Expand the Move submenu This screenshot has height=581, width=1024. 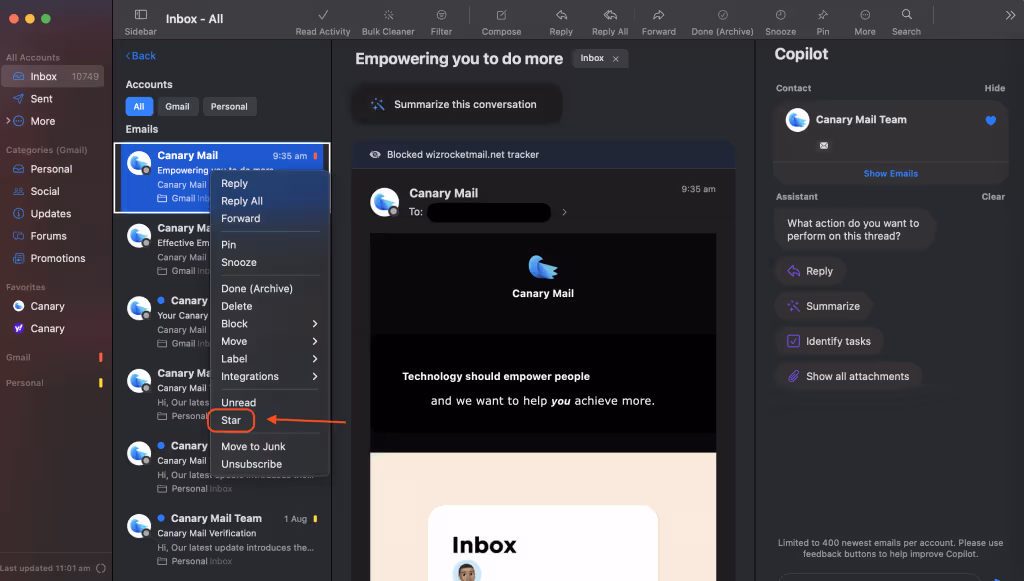(270, 341)
